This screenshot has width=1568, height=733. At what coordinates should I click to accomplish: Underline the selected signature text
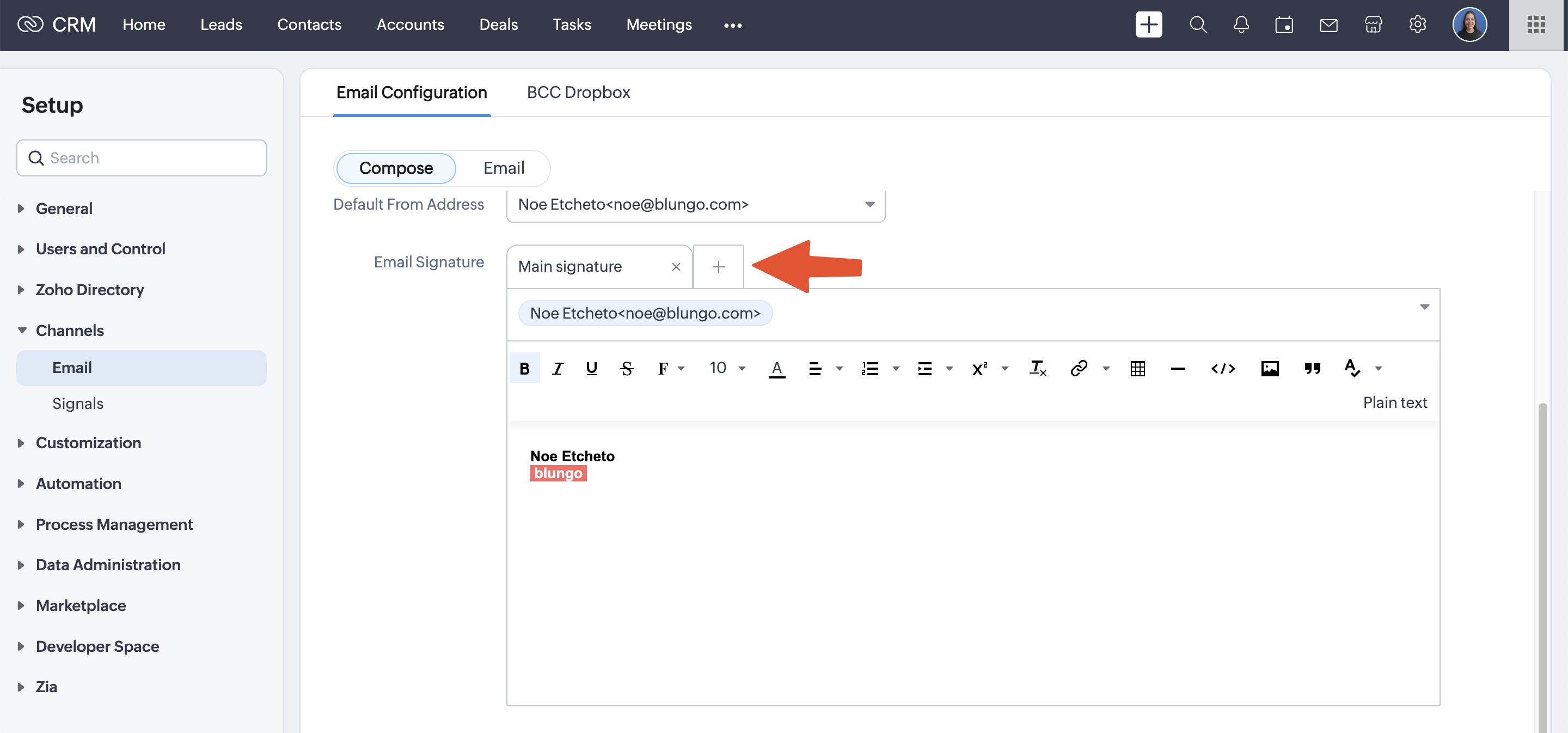click(591, 368)
